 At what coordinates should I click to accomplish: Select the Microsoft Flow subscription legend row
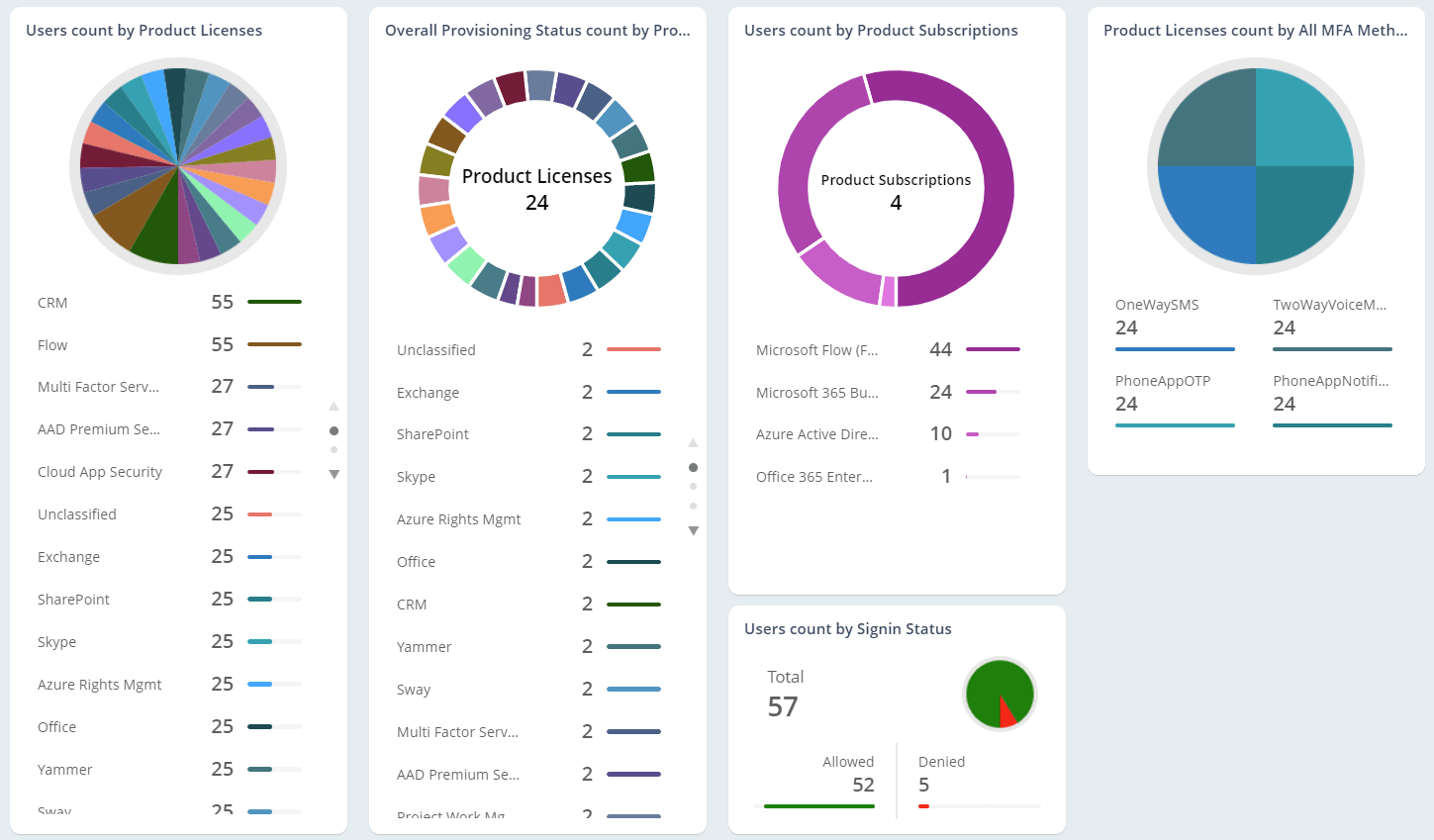886,350
